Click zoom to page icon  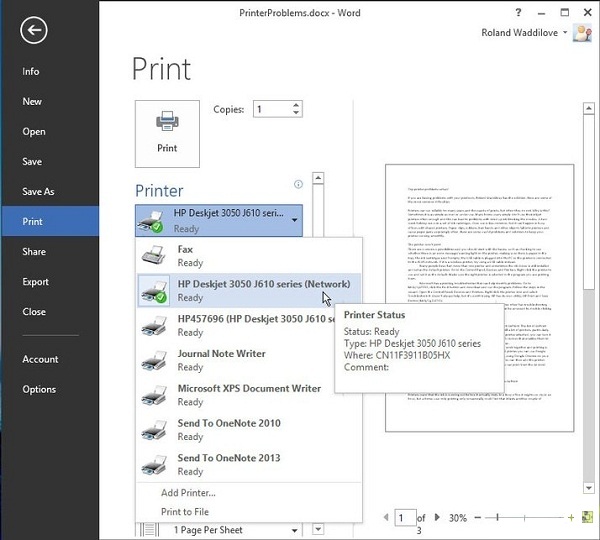click(587, 518)
